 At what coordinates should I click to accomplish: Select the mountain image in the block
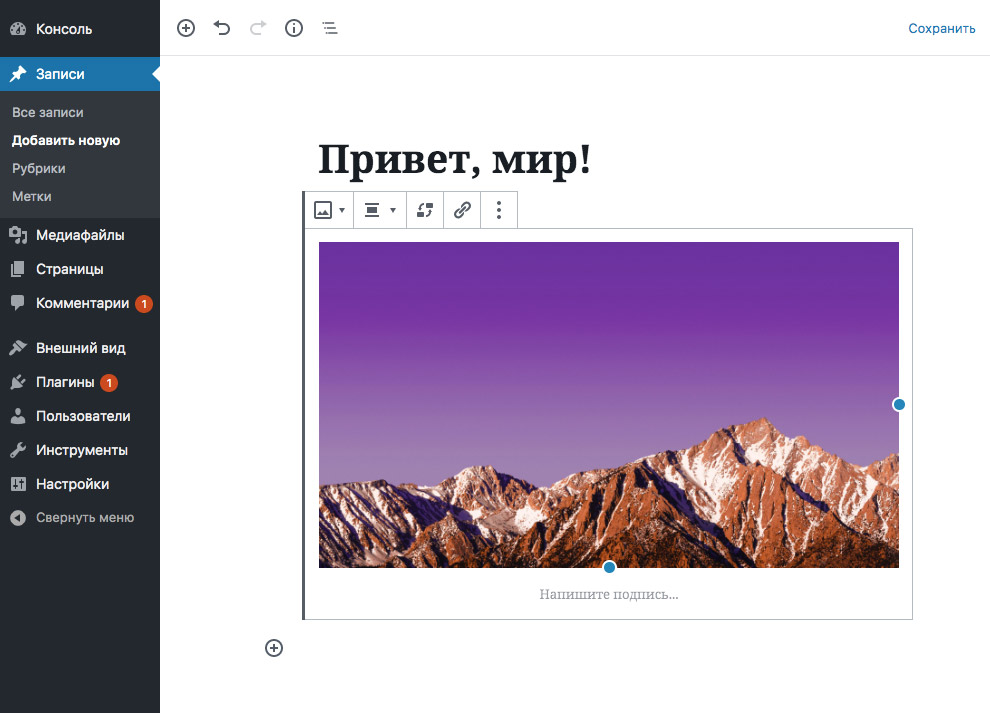pyautogui.click(x=609, y=405)
